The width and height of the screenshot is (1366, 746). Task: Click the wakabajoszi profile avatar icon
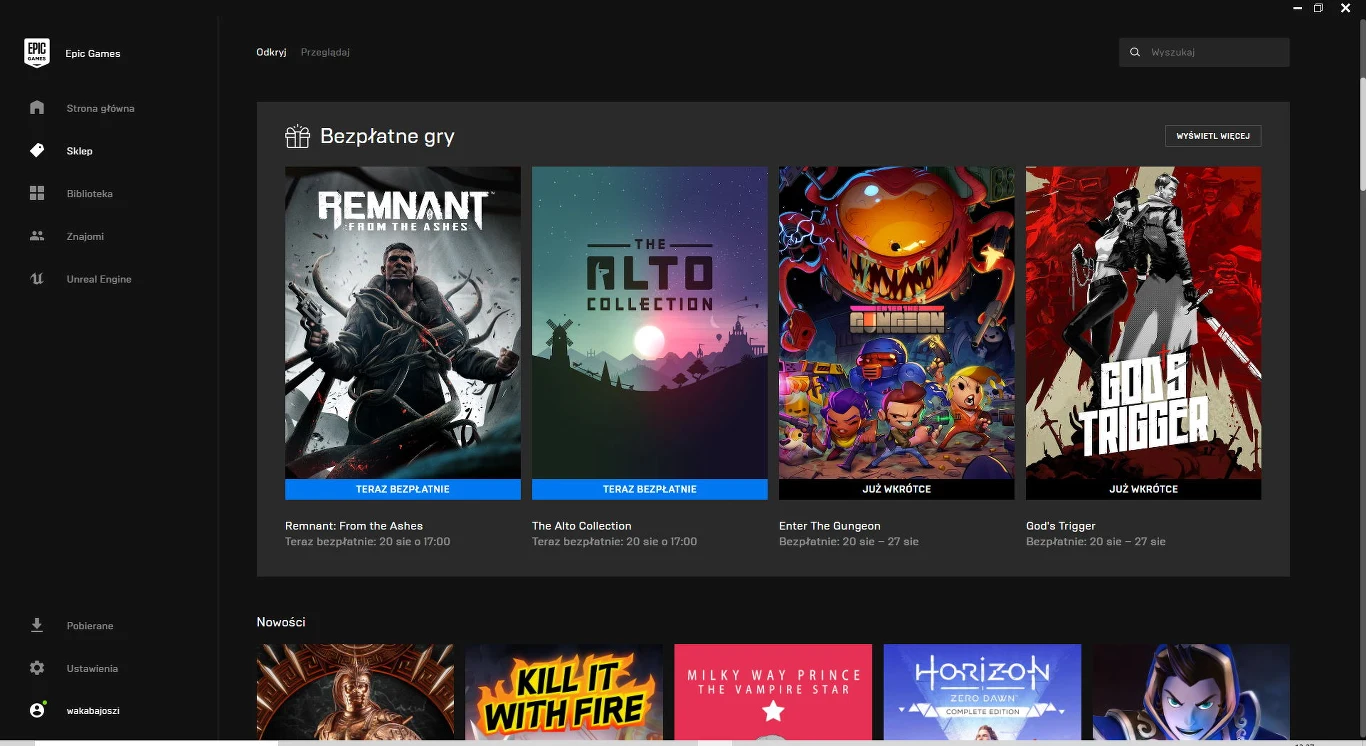coord(37,710)
